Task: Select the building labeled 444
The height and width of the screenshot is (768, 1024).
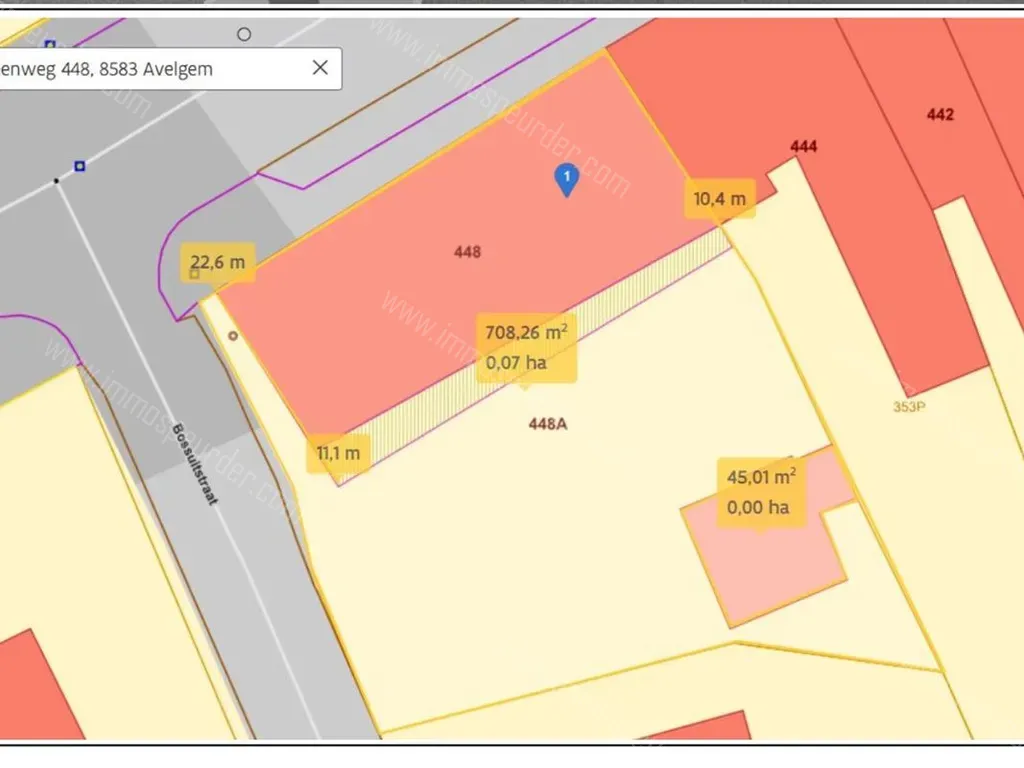Action: tap(803, 147)
